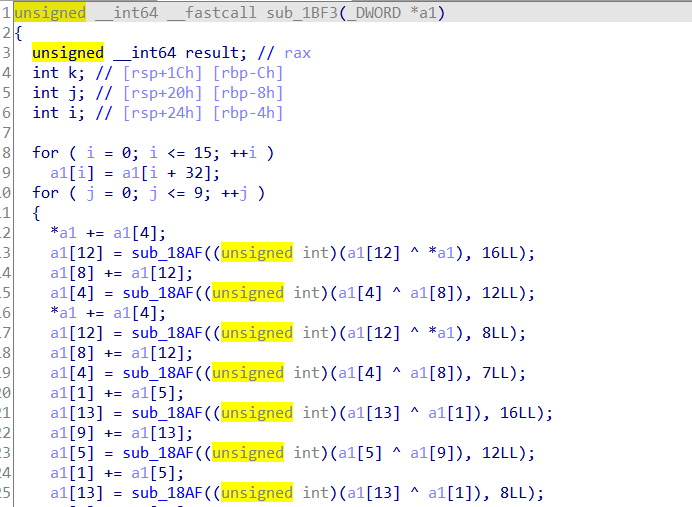The height and width of the screenshot is (507, 692).
Task: Click the __fastcall calling convention keyword
Action: pyautogui.click(x=212, y=13)
